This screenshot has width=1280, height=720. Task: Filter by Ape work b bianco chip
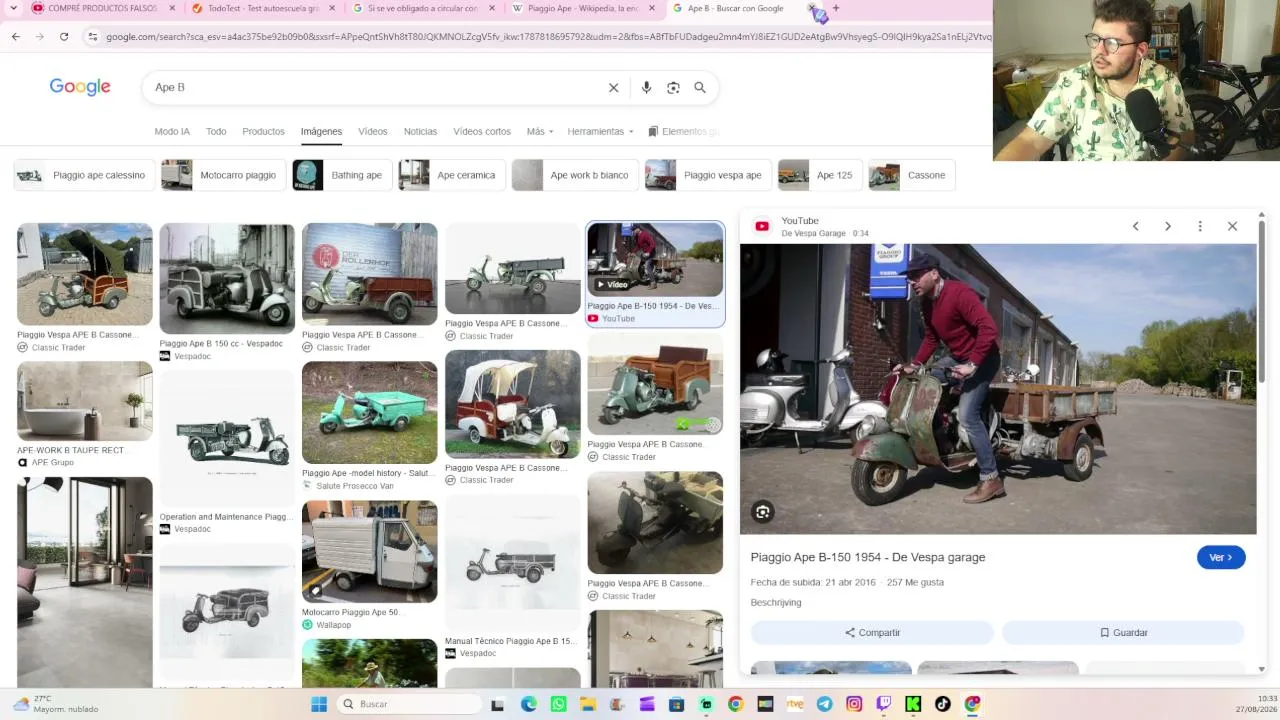coord(575,175)
